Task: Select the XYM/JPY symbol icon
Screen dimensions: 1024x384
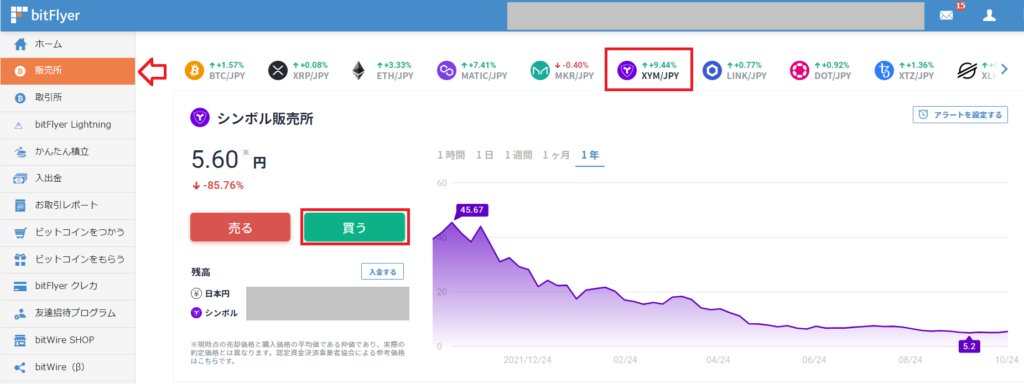Action: [627, 70]
